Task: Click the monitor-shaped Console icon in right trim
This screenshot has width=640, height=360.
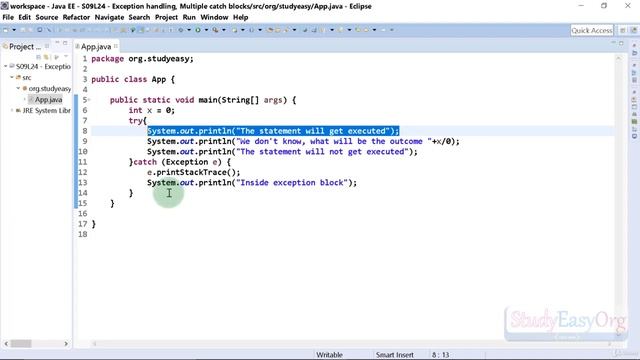Action: (634, 135)
